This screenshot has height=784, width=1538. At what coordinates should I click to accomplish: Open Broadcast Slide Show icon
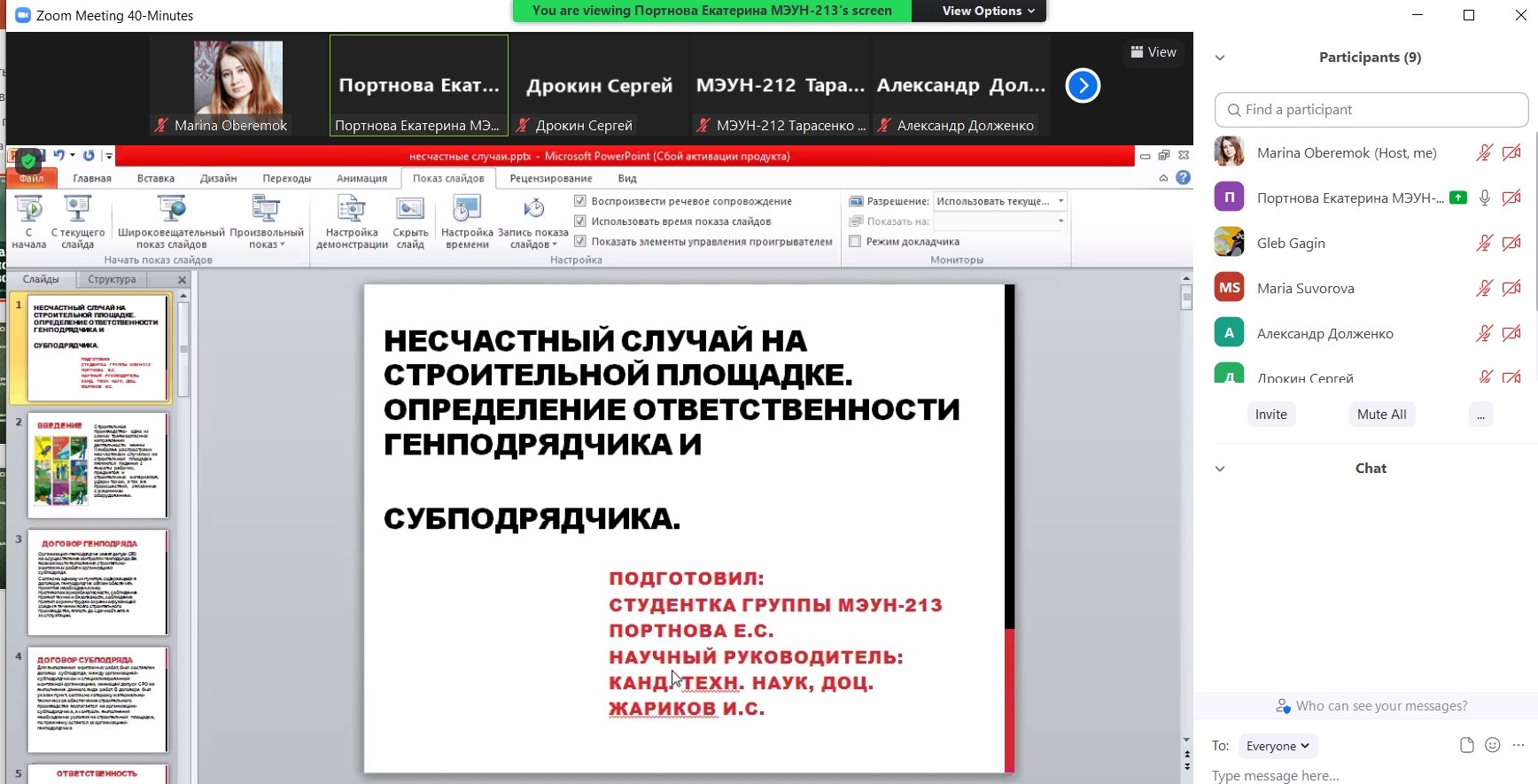[x=171, y=210]
